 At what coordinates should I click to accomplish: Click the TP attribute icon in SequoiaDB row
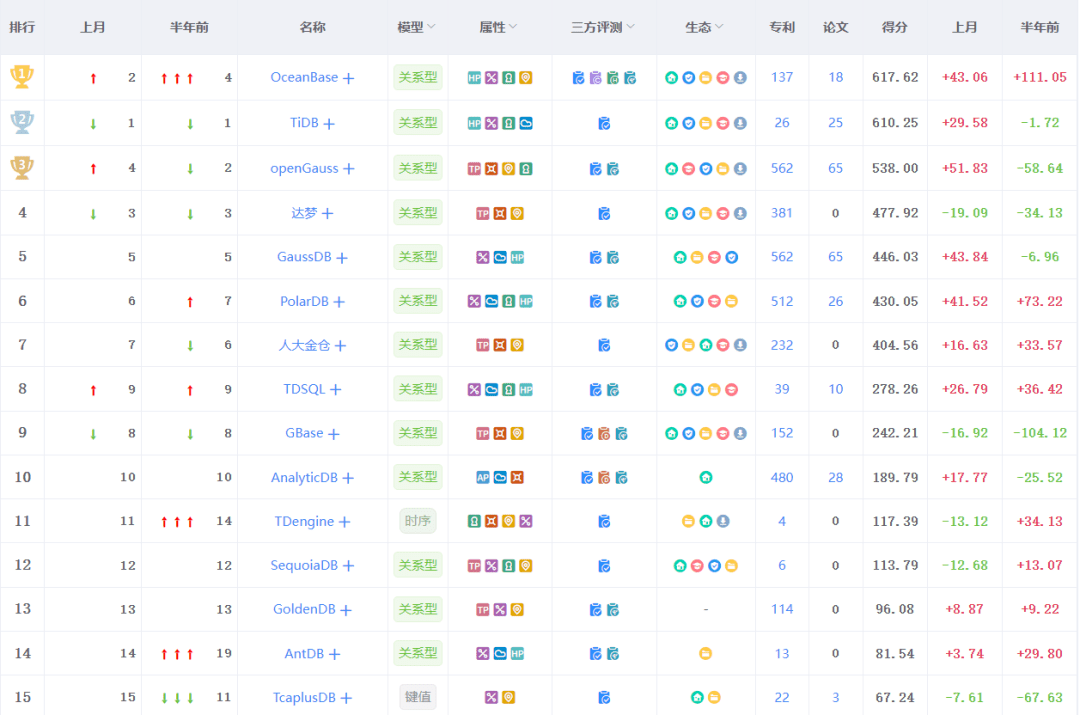coord(474,566)
